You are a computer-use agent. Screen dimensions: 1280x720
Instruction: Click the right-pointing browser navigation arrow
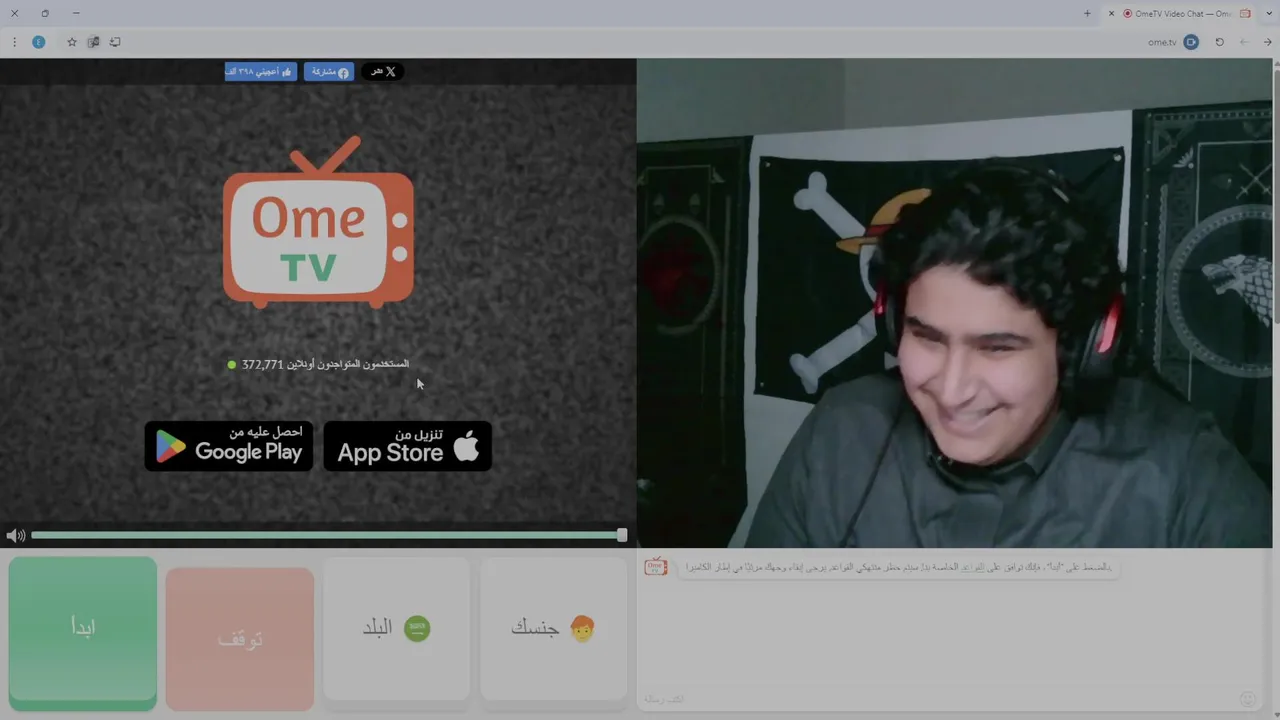click(1268, 42)
